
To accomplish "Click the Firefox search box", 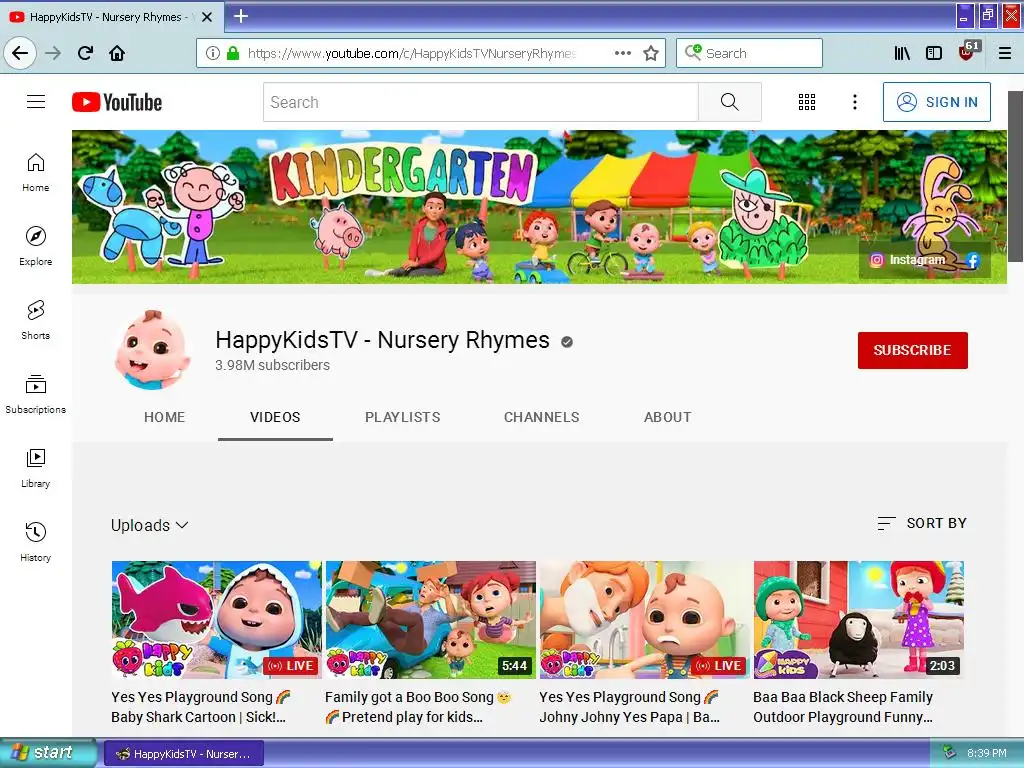I will pos(749,53).
